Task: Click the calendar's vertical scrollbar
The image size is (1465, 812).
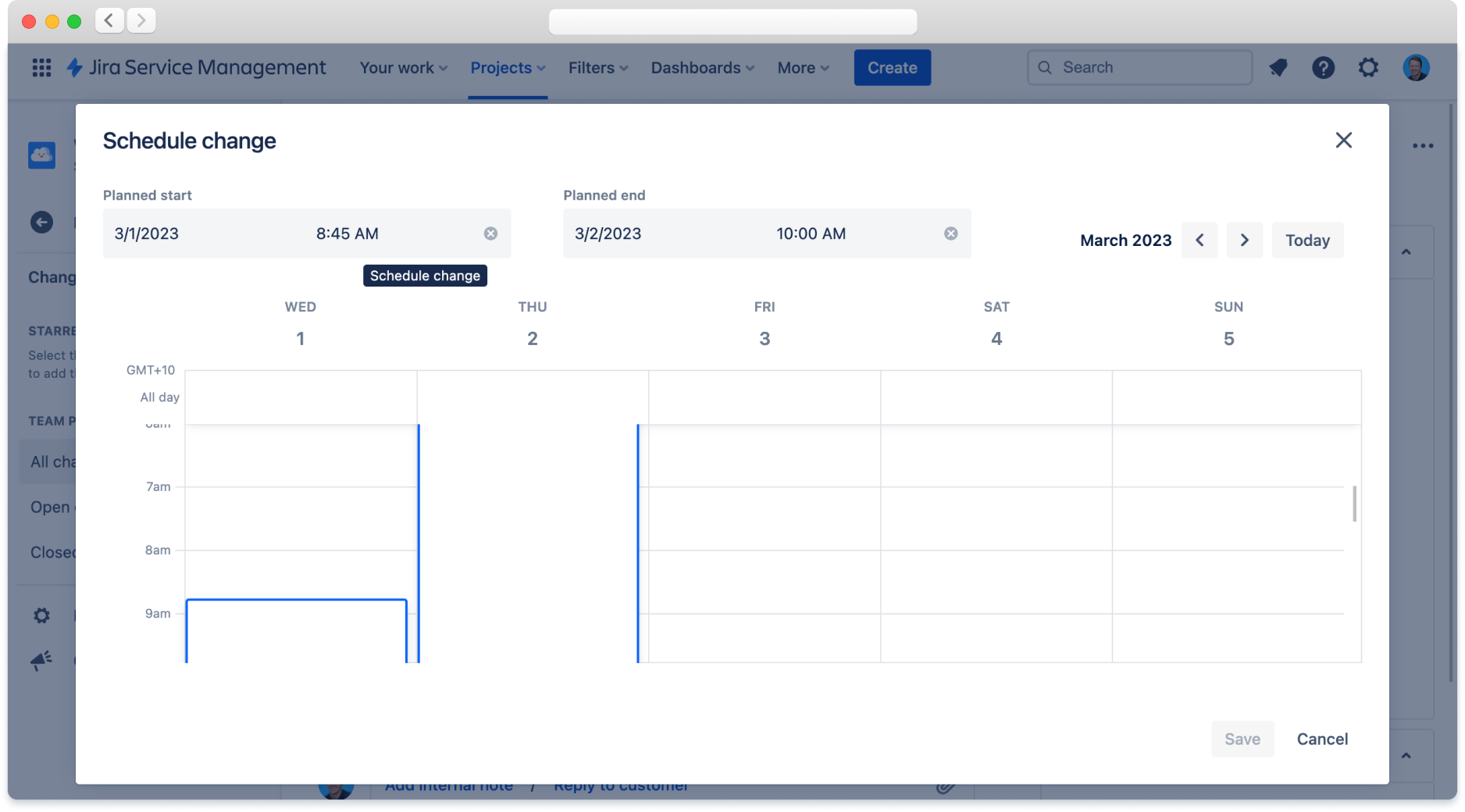Action: (x=1354, y=504)
